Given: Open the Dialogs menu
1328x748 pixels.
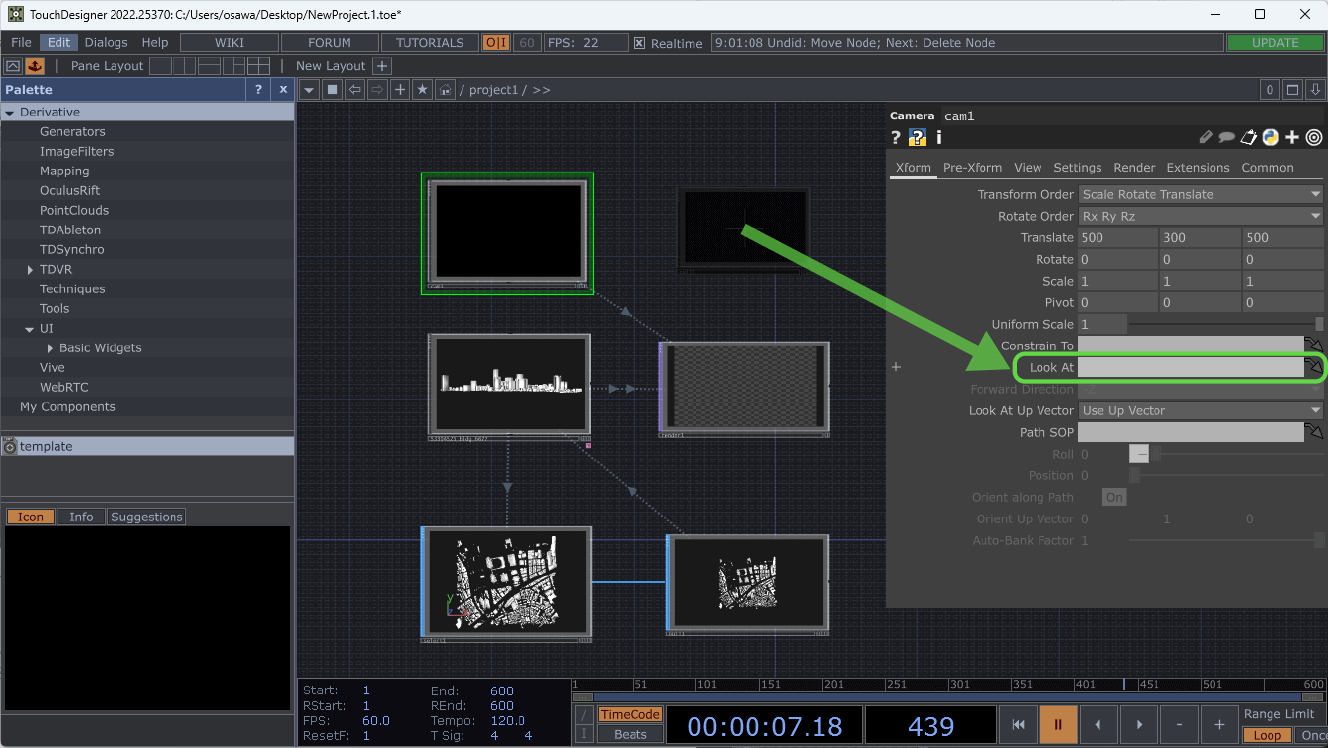Looking at the screenshot, I should click(x=106, y=43).
